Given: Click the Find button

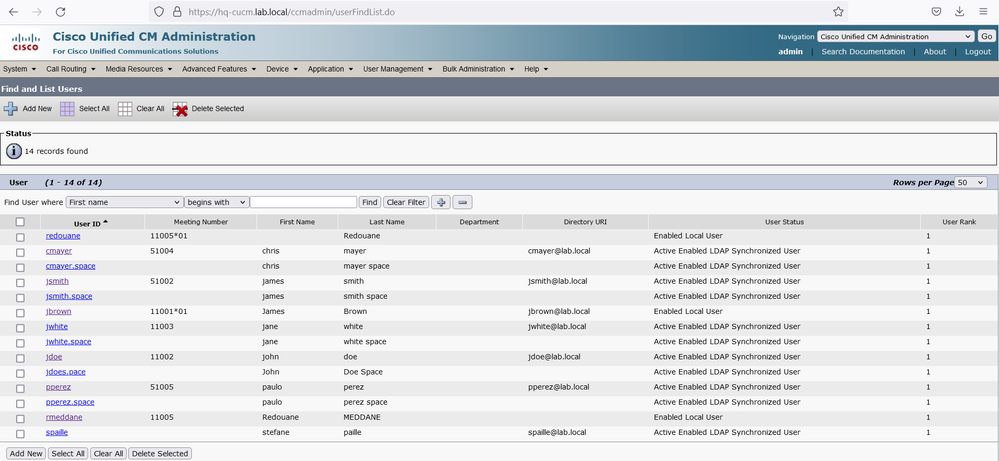Looking at the screenshot, I should [x=370, y=202].
